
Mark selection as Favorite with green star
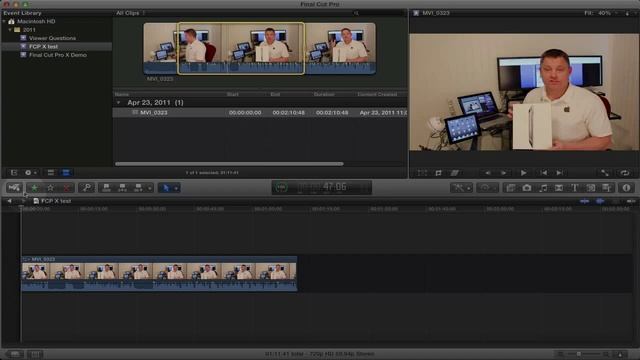[34, 188]
